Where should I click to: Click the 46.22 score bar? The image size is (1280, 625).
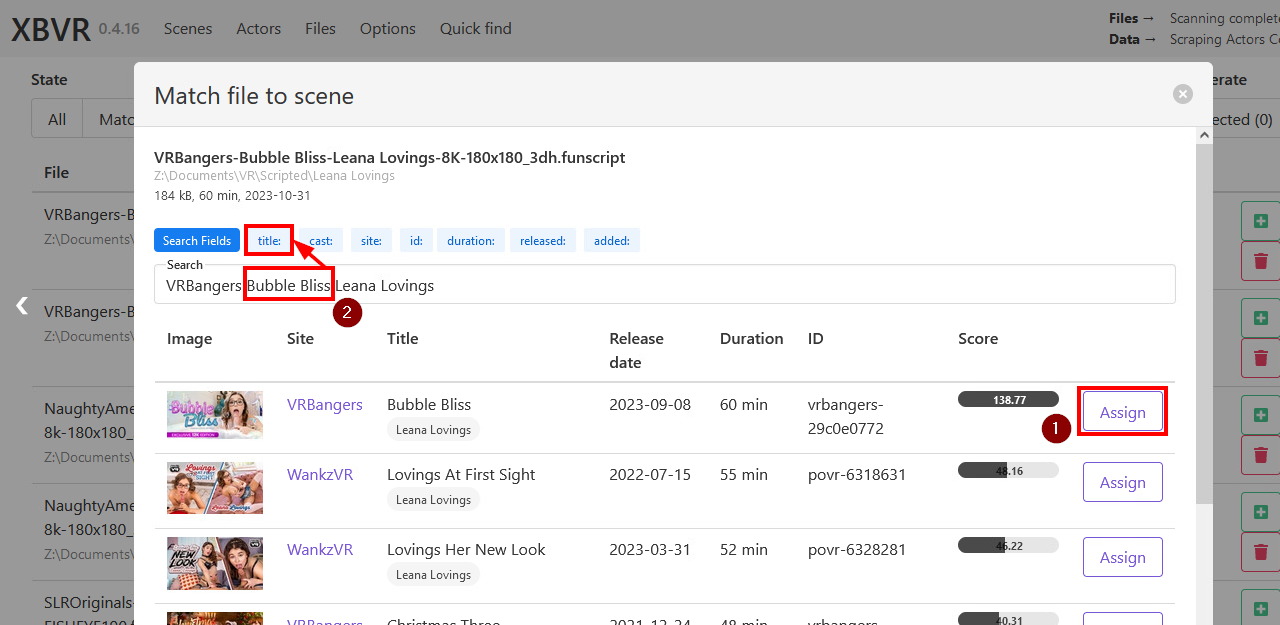(x=1008, y=545)
